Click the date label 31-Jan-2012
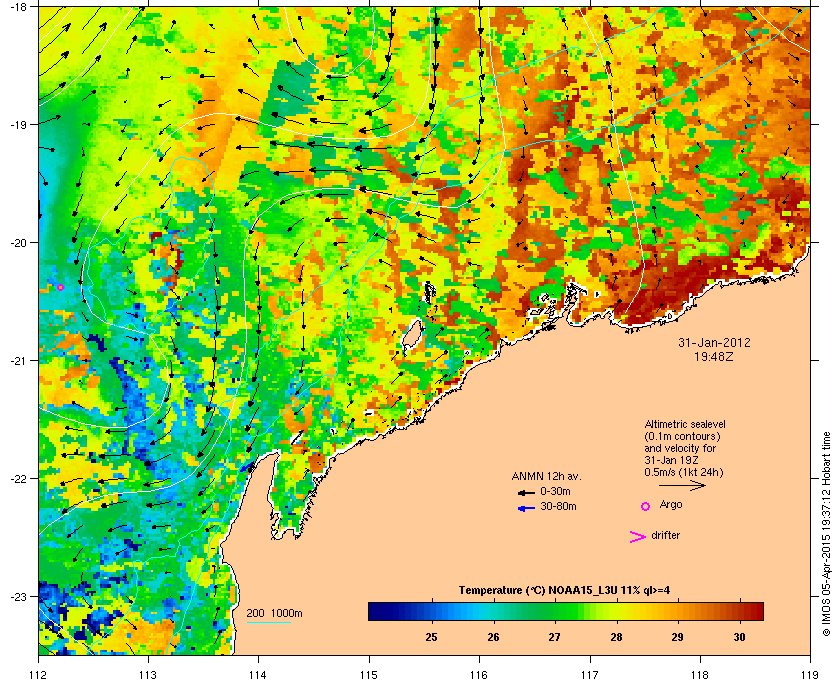The image size is (840, 680). tap(714, 342)
